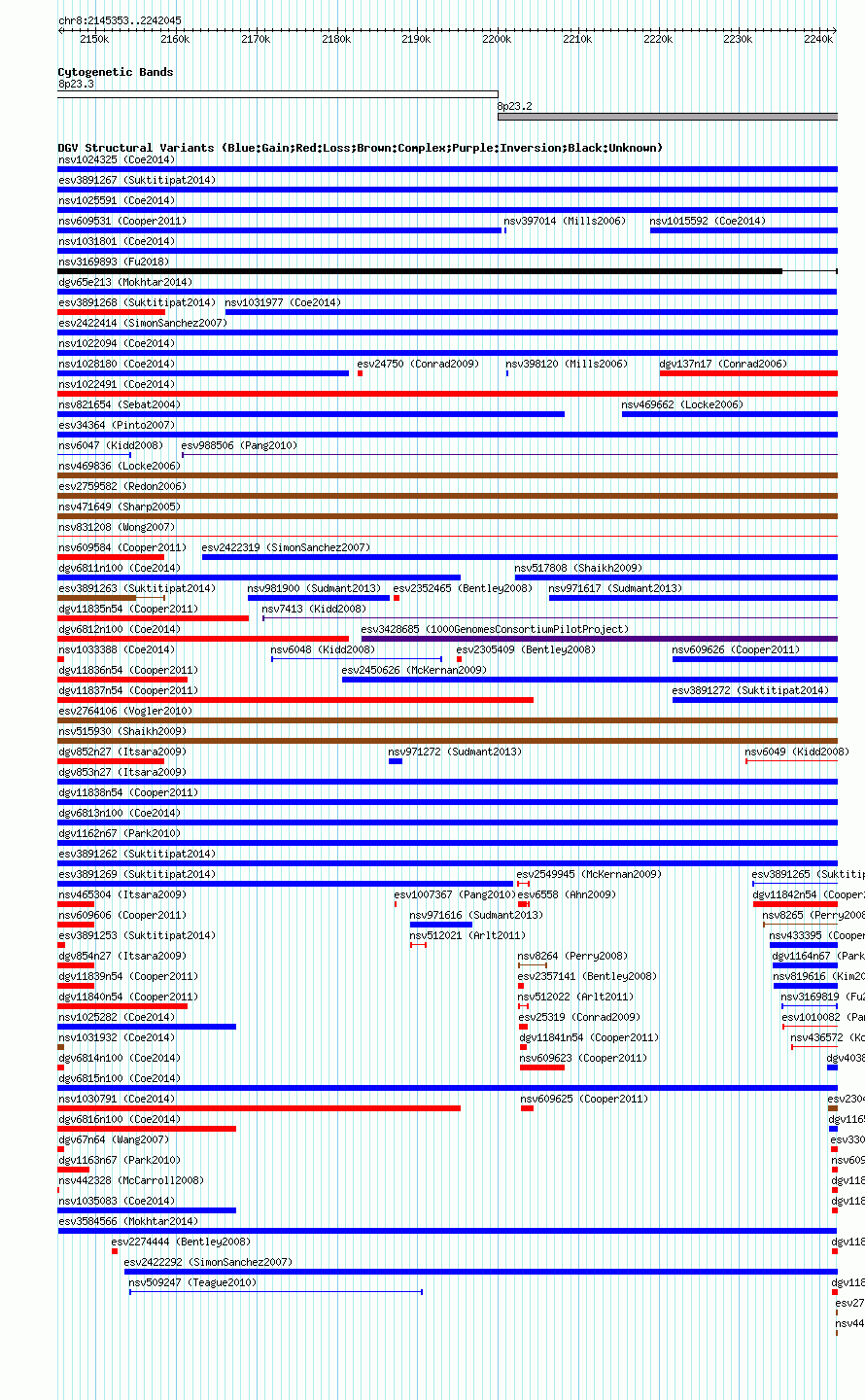The image size is (865, 1400).
Task: Select nsv609625 (Cooper2011) variant
Action: (527, 1108)
